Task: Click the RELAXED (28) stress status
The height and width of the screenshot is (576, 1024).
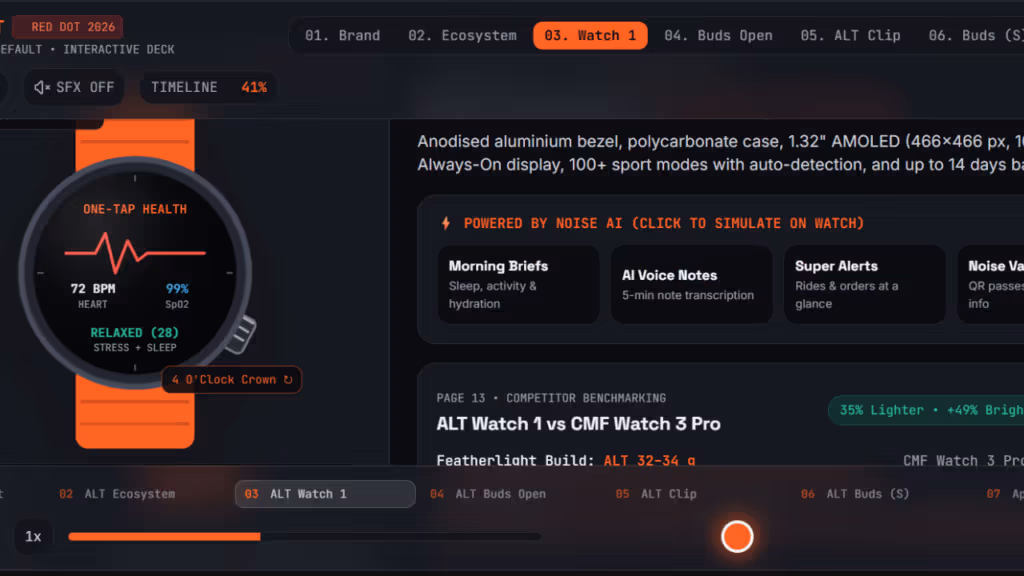Action: coord(135,332)
